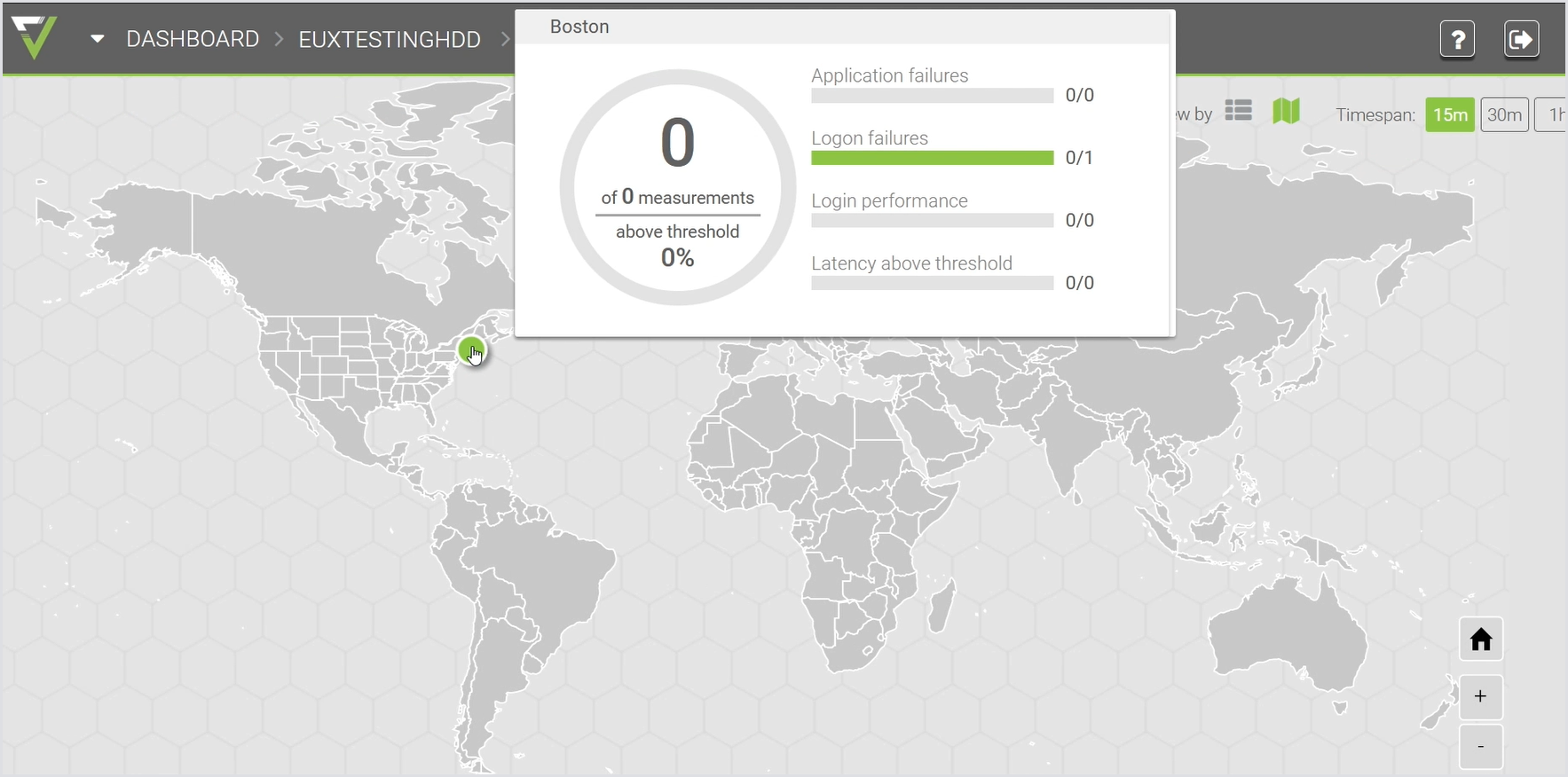This screenshot has height=777, width=1568.
Task: Switch to the green map view icon
Action: click(x=1286, y=111)
